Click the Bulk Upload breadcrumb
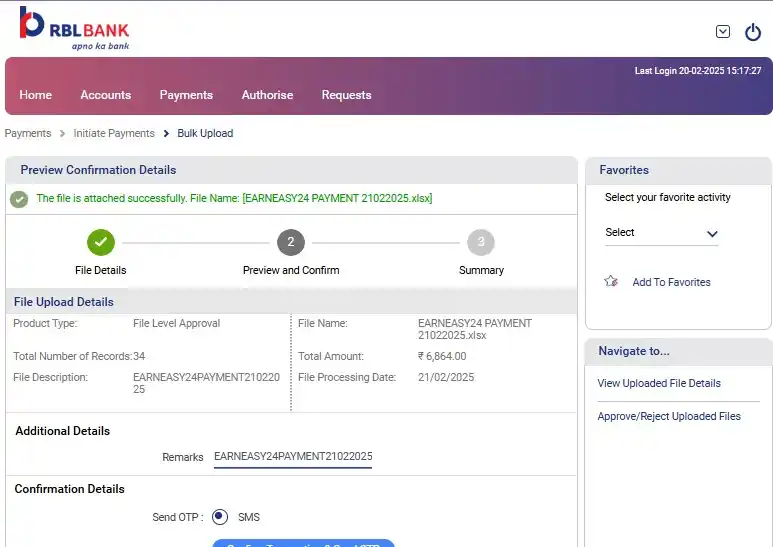This screenshot has width=773, height=547. point(205,134)
